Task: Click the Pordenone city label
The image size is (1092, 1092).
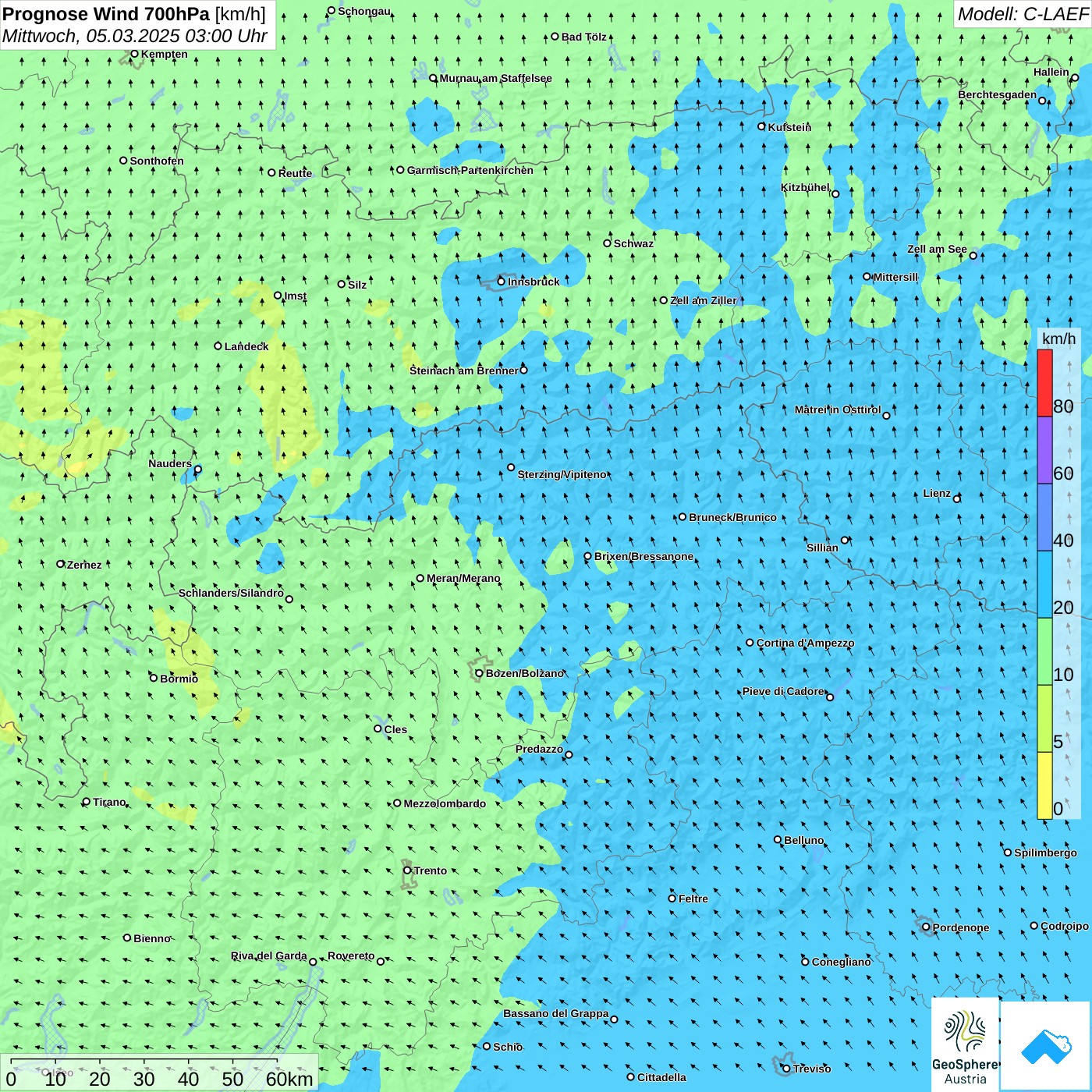Action: (x=961, y=927)
